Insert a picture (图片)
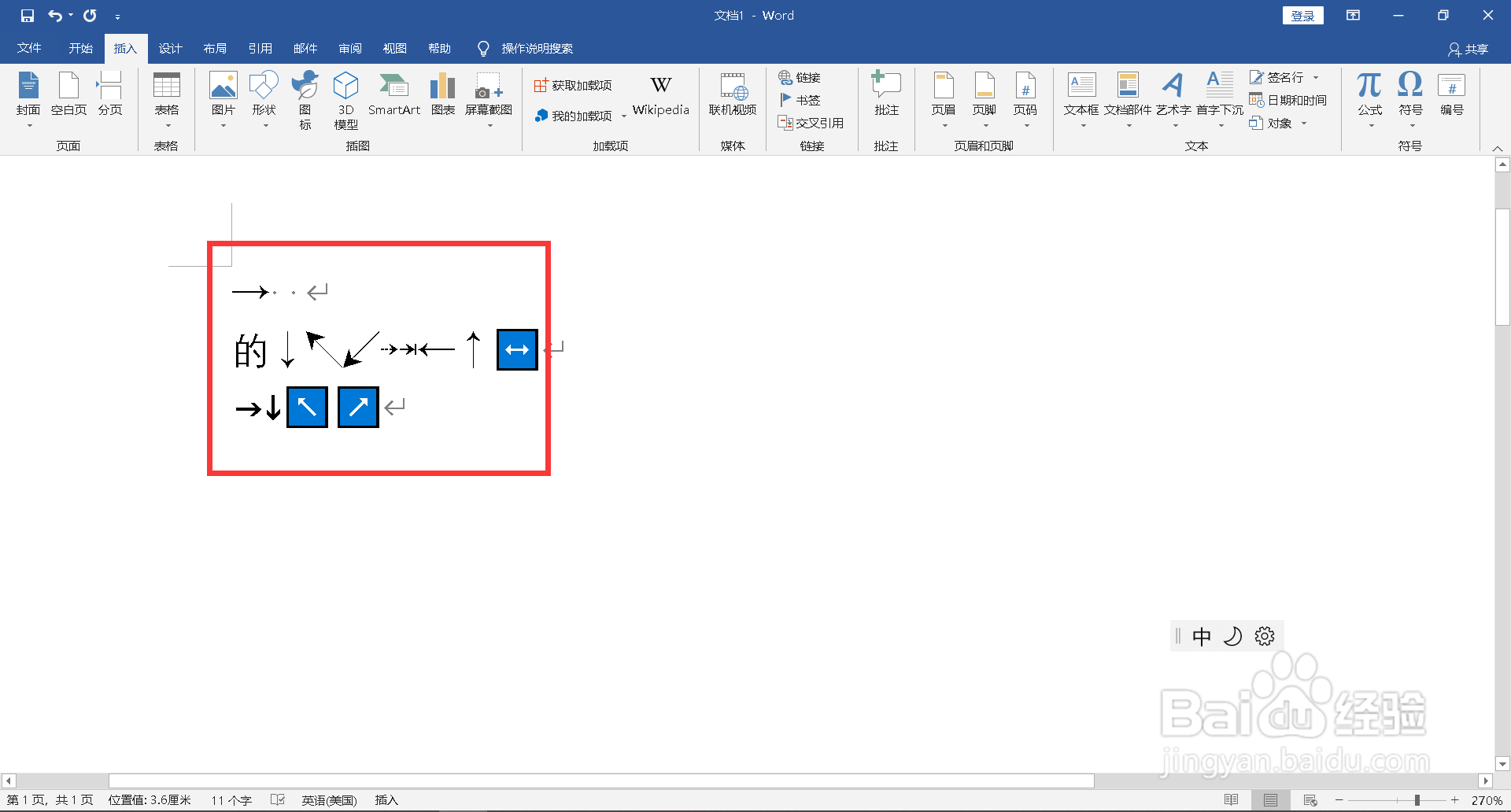Screen dimensions: 1511x812 click(224, 100)
